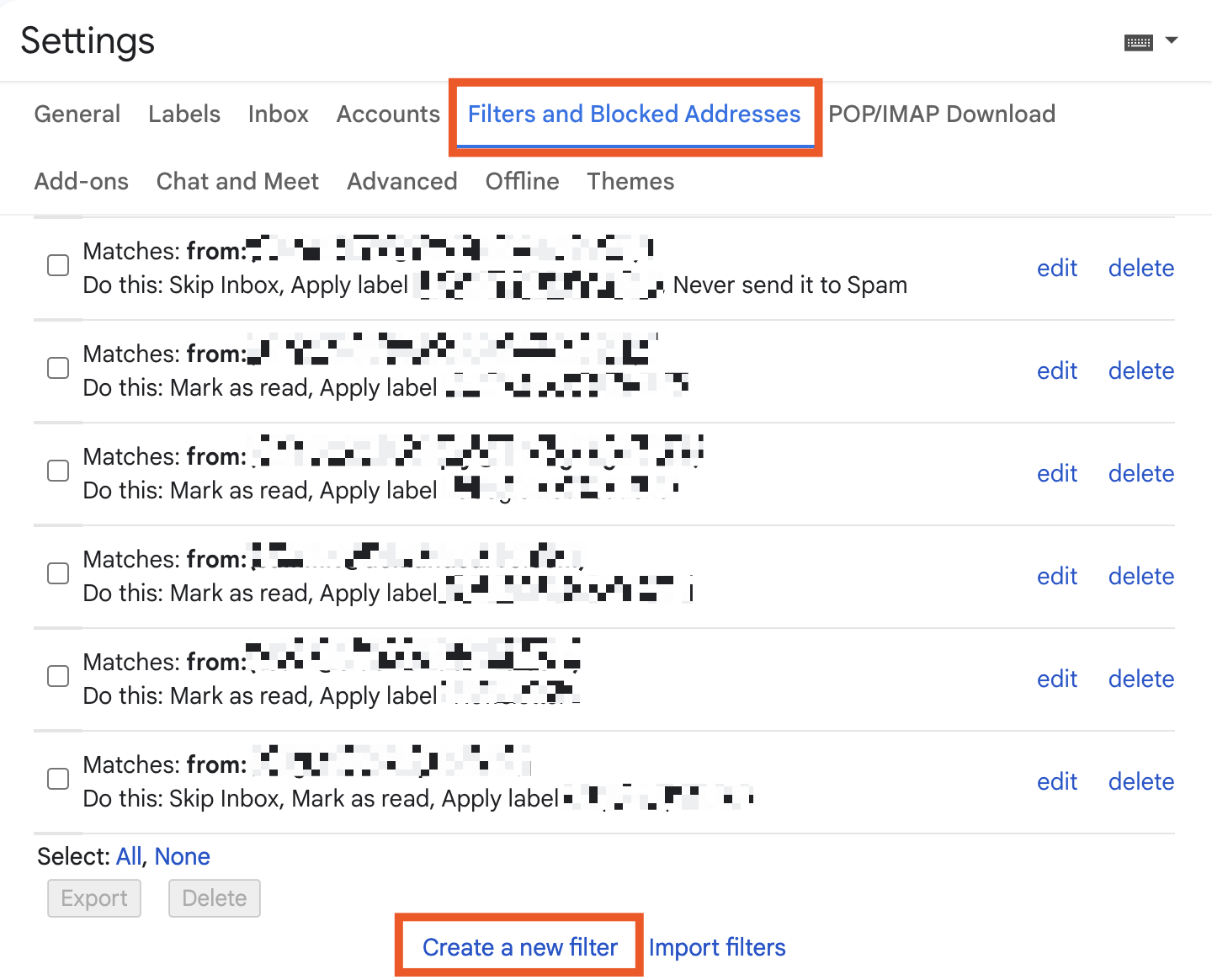Screen dimensions: 1212x980
Task: Check the last filter's checkbox
Action: pos(57,779)
